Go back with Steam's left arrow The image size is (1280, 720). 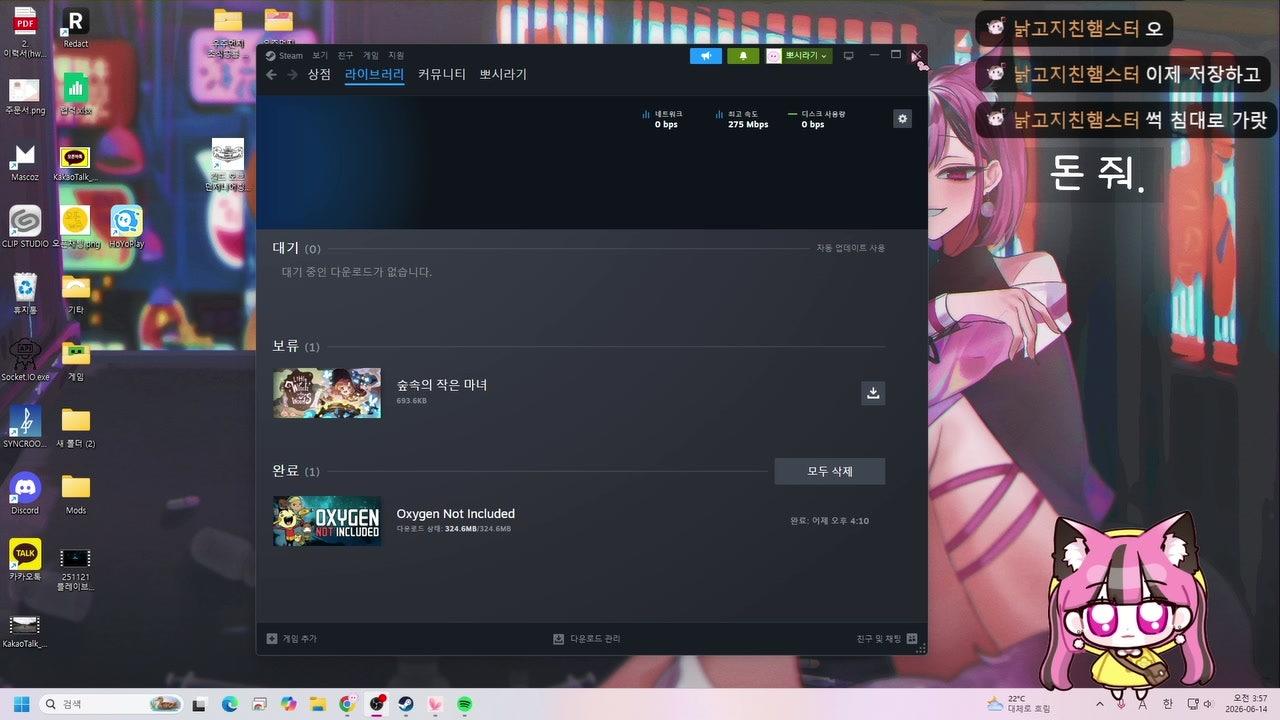[x=271, y=75]
